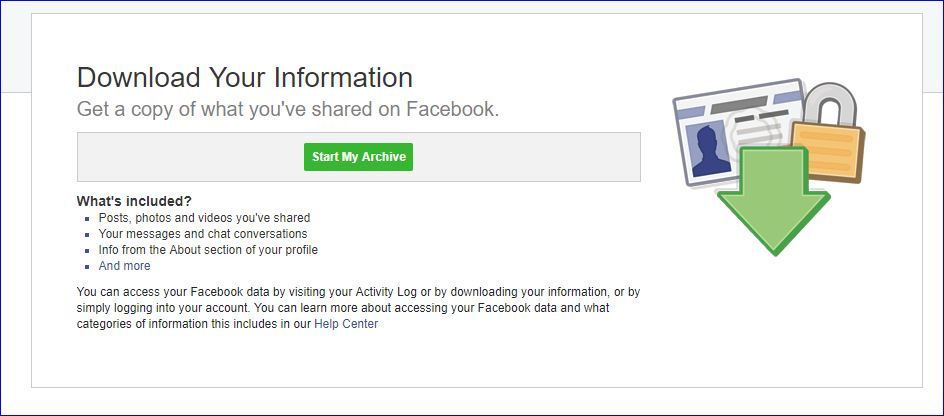Open the And more link
944x416 pixels.
coord(125,265)
